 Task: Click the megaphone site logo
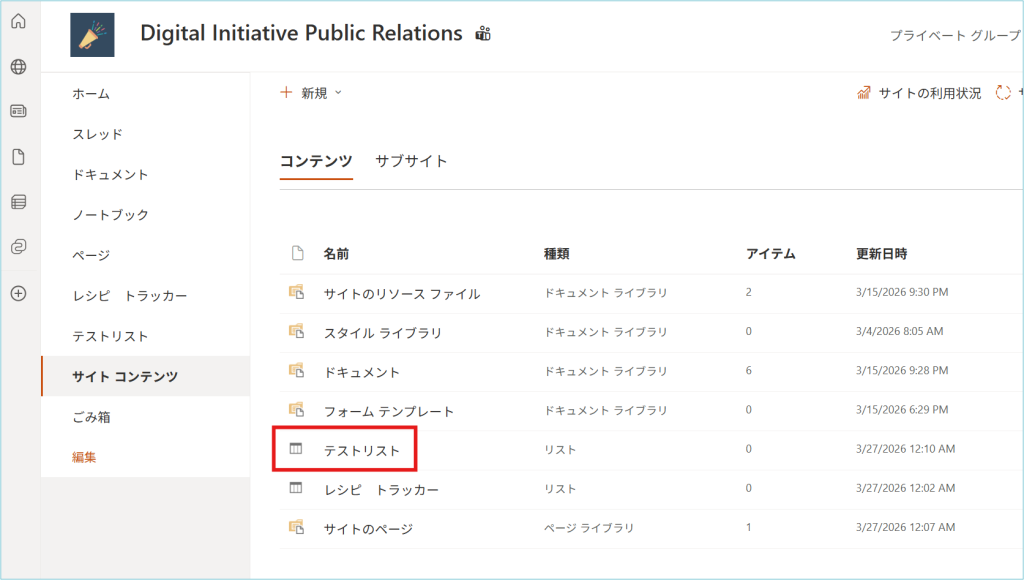tap(92, 35)
